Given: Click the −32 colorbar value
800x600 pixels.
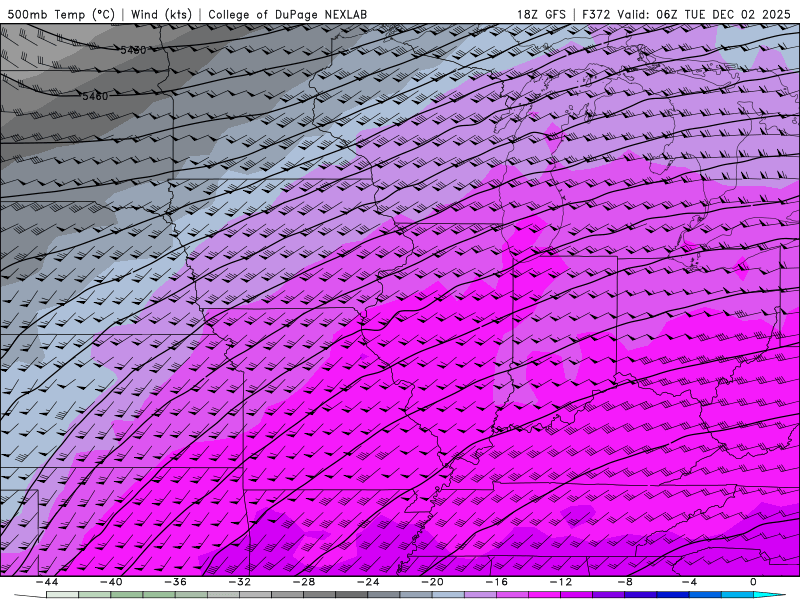Looking at the screenshot, I should [x=240, y=582].
